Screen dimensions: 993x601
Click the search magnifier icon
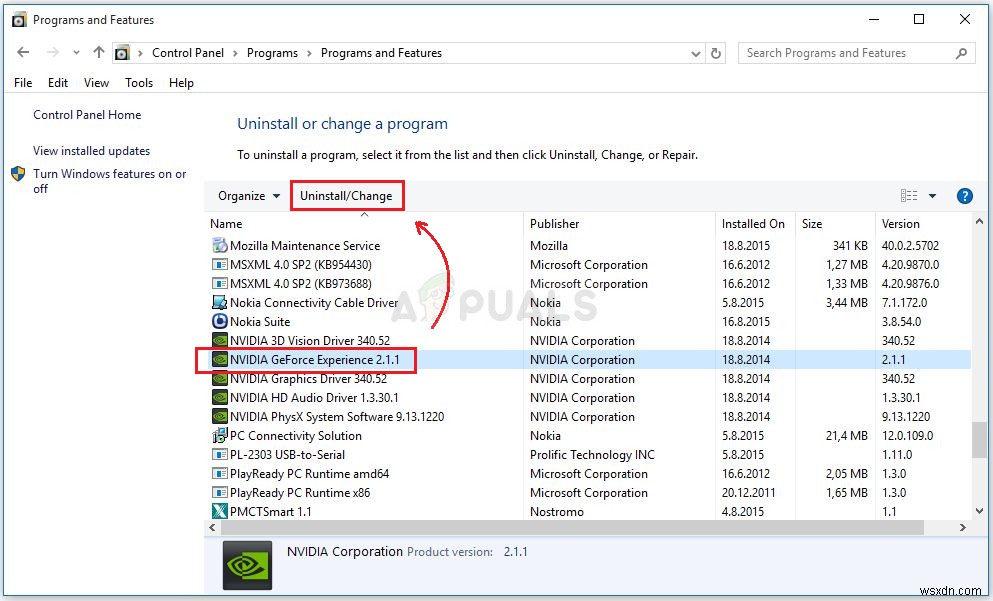(x=962, y=52)
